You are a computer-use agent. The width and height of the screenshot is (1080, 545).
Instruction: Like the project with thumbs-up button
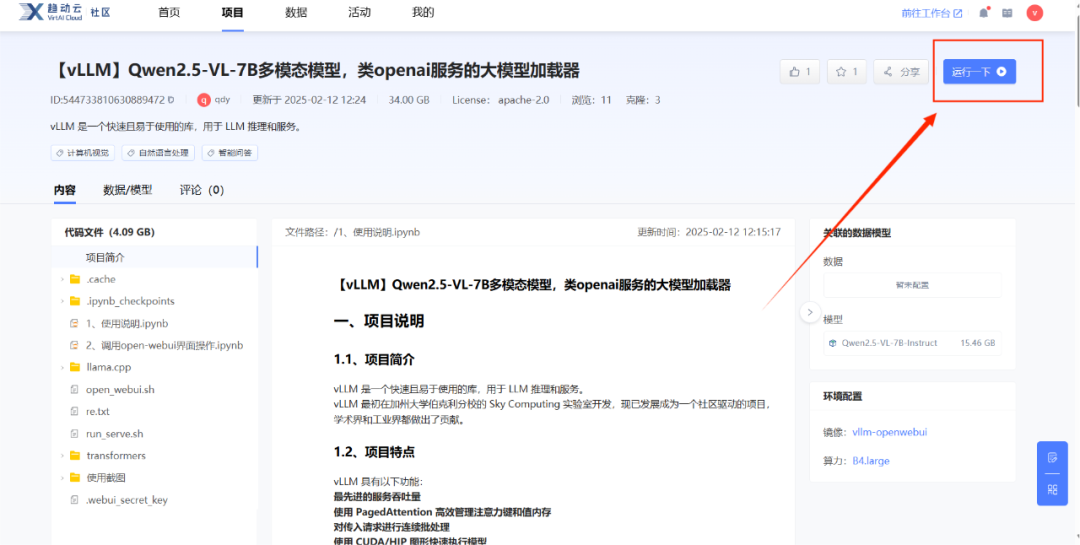click(x=800, y=72)
